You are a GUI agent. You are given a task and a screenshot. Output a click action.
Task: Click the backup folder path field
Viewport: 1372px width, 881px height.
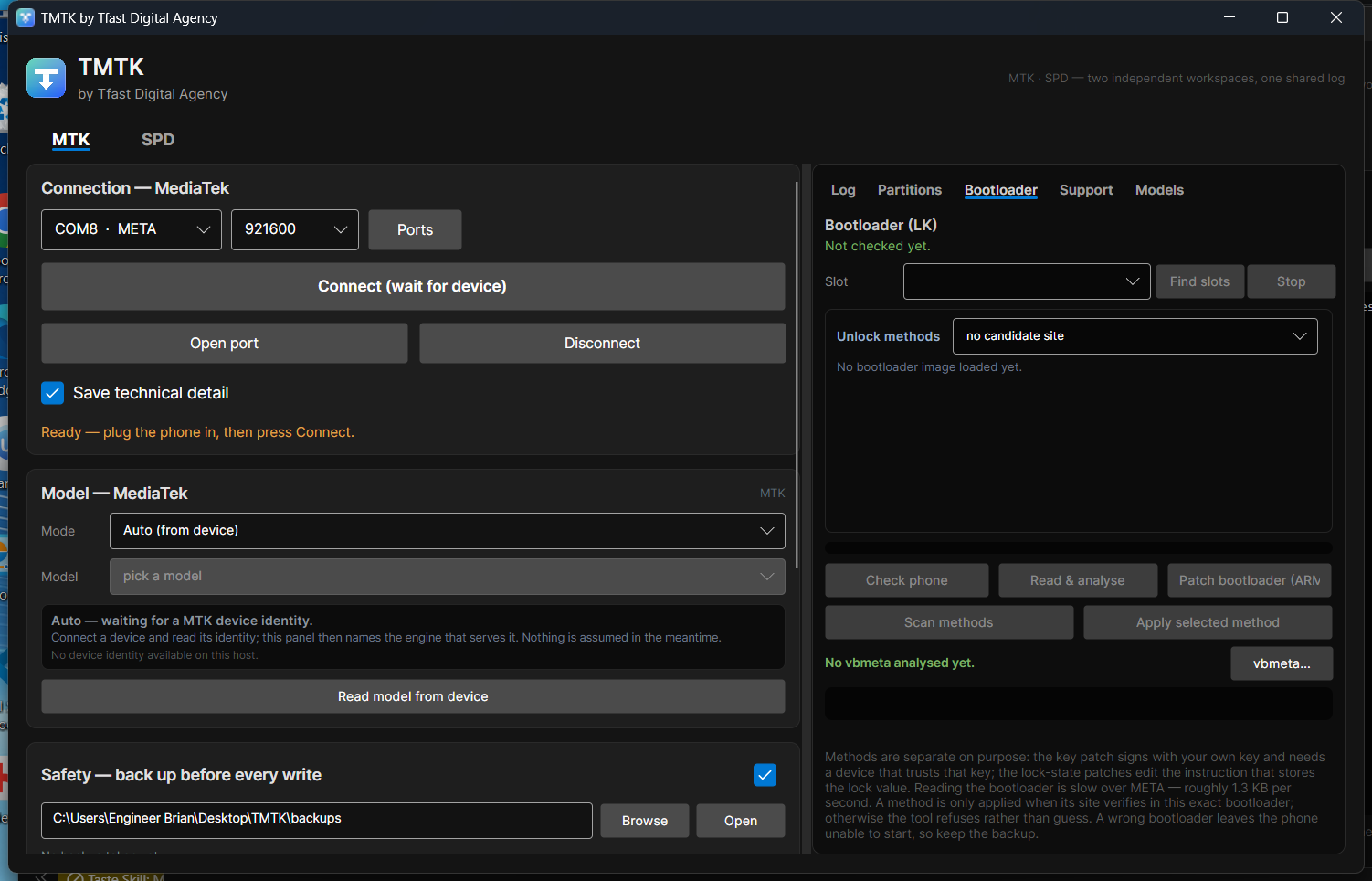pyautogui.click(x=317, y=821)
